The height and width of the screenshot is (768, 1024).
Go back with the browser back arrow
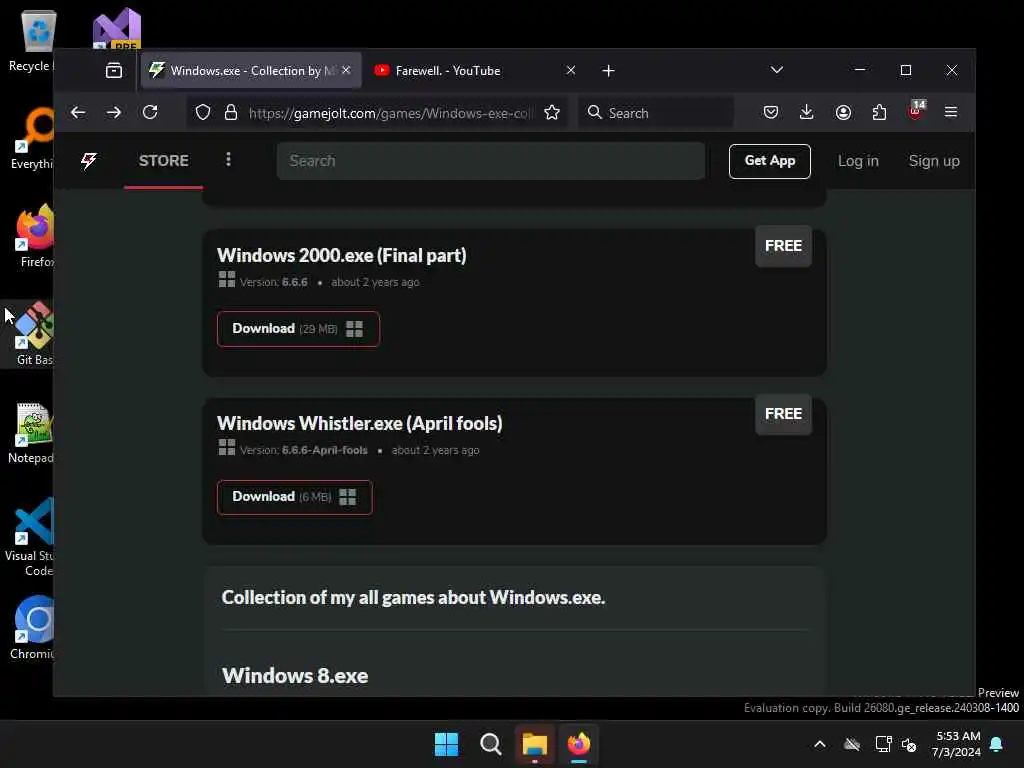pos(78,112)
